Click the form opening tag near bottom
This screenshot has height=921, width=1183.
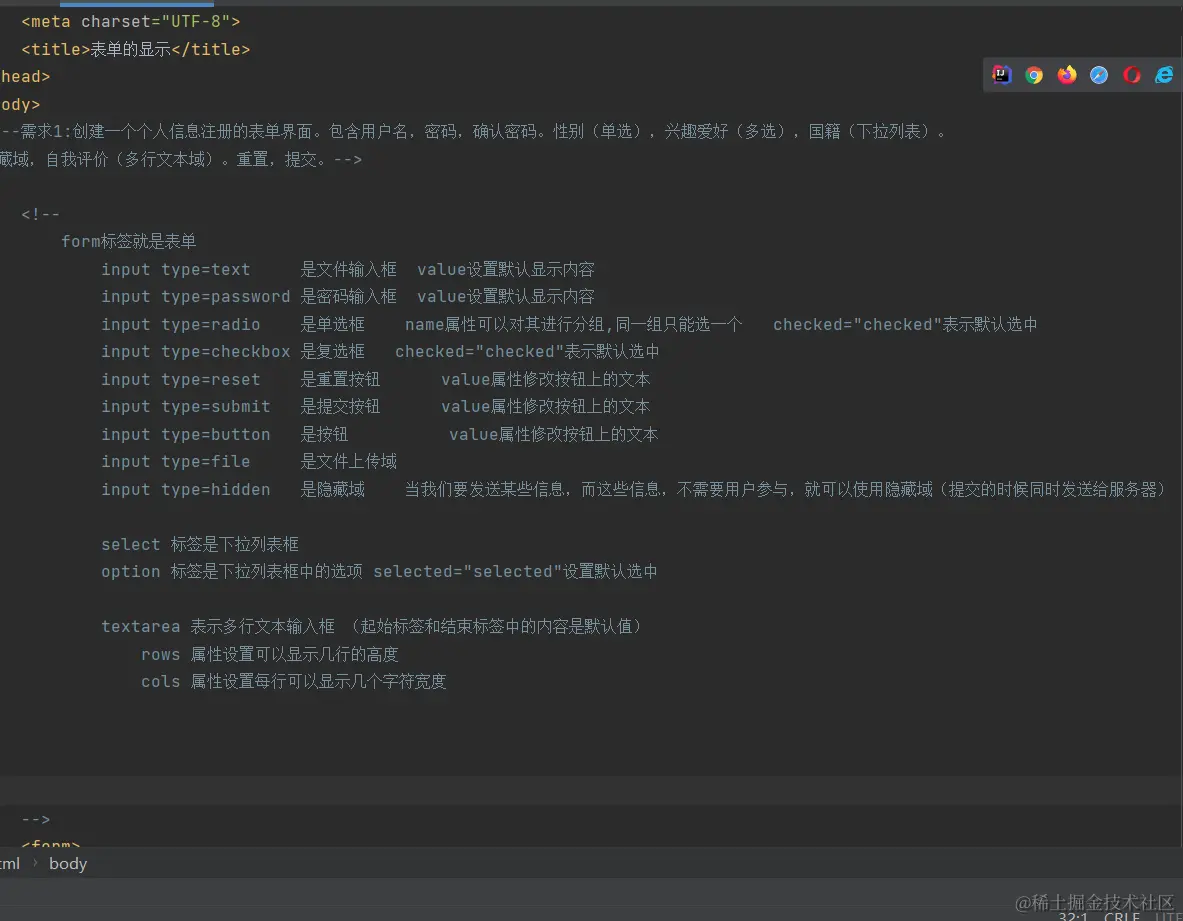[x=50, y=845]
